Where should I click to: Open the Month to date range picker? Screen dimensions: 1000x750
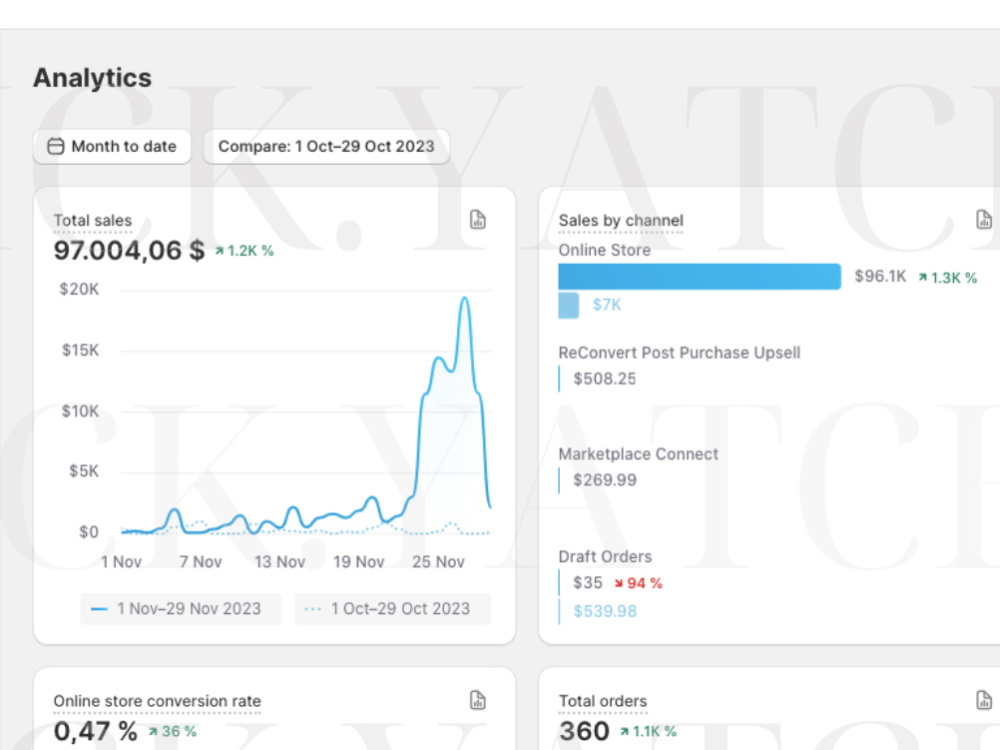112,147
